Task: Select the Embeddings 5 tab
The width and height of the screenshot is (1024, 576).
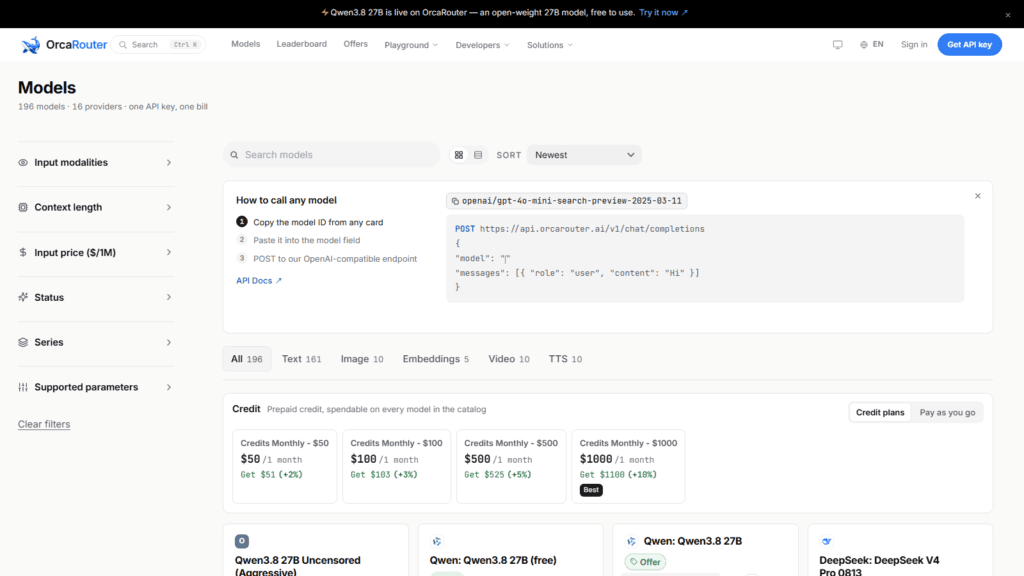Action: click(x=436, y=359)
